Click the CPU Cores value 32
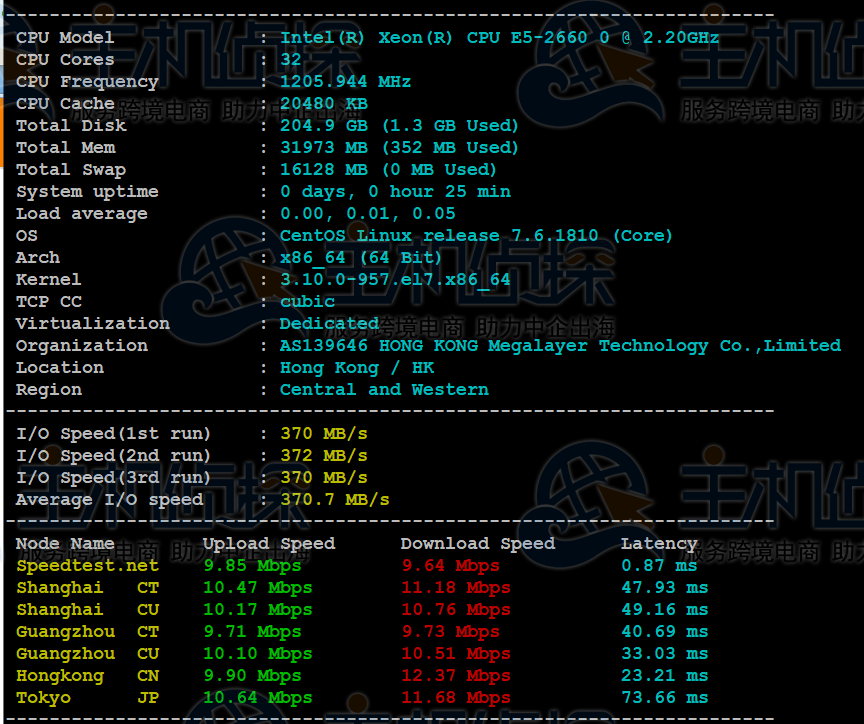Viewport: 864px width, 724px height. [290, 60]
